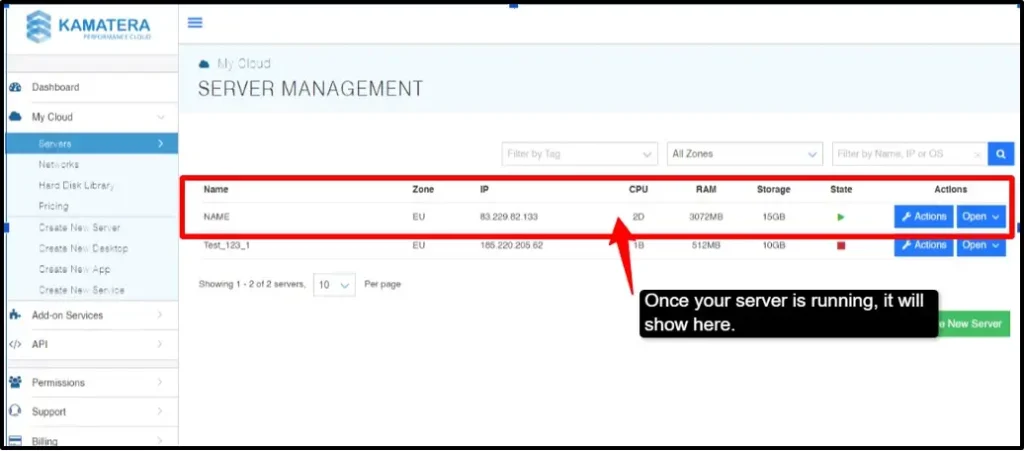Viewport: 1024px width, 451px height.
Task: Select Servers in the sidebar
Action: click(91, 143)
